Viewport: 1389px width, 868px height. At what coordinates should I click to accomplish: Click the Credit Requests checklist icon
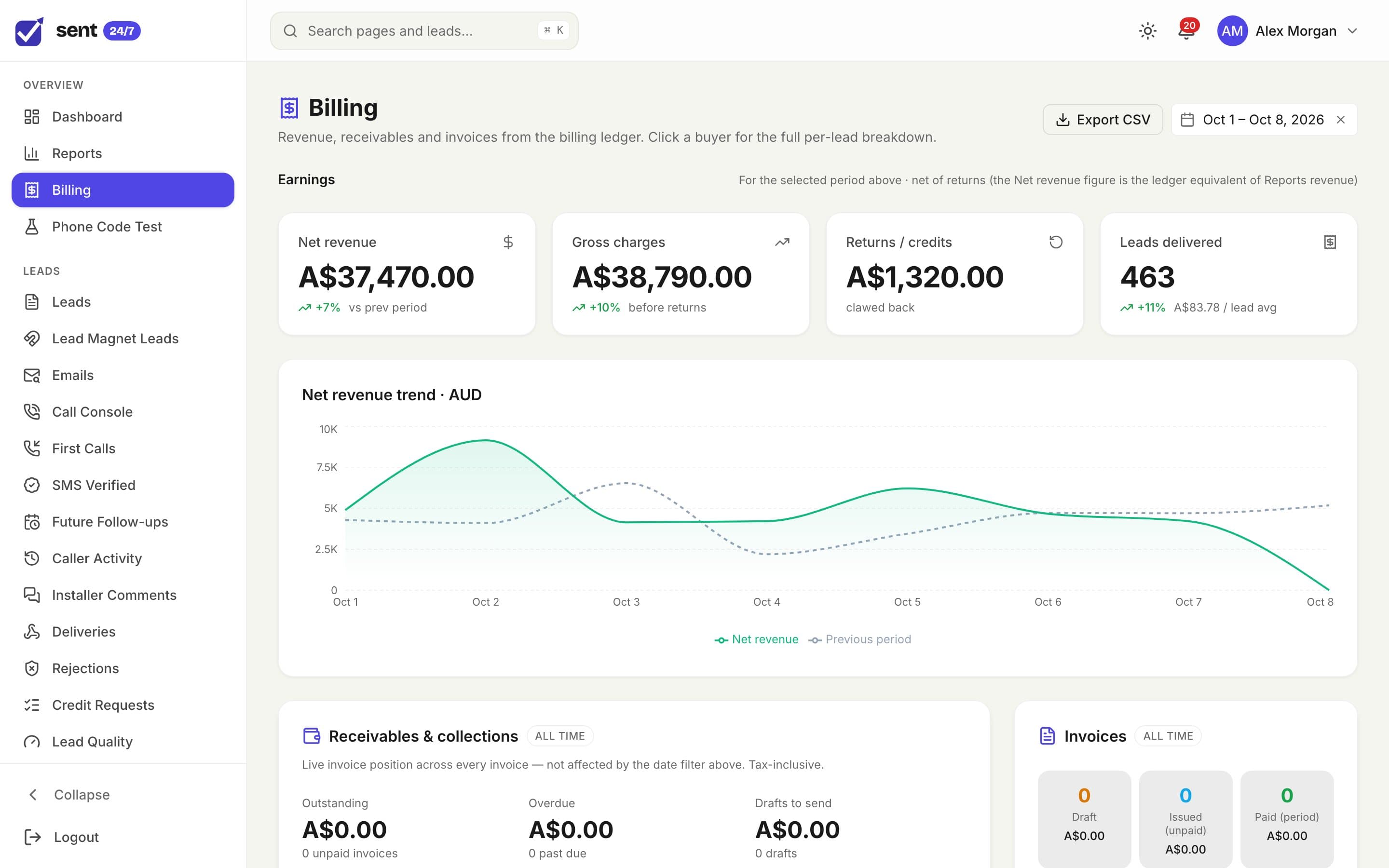tap(31, 705)
